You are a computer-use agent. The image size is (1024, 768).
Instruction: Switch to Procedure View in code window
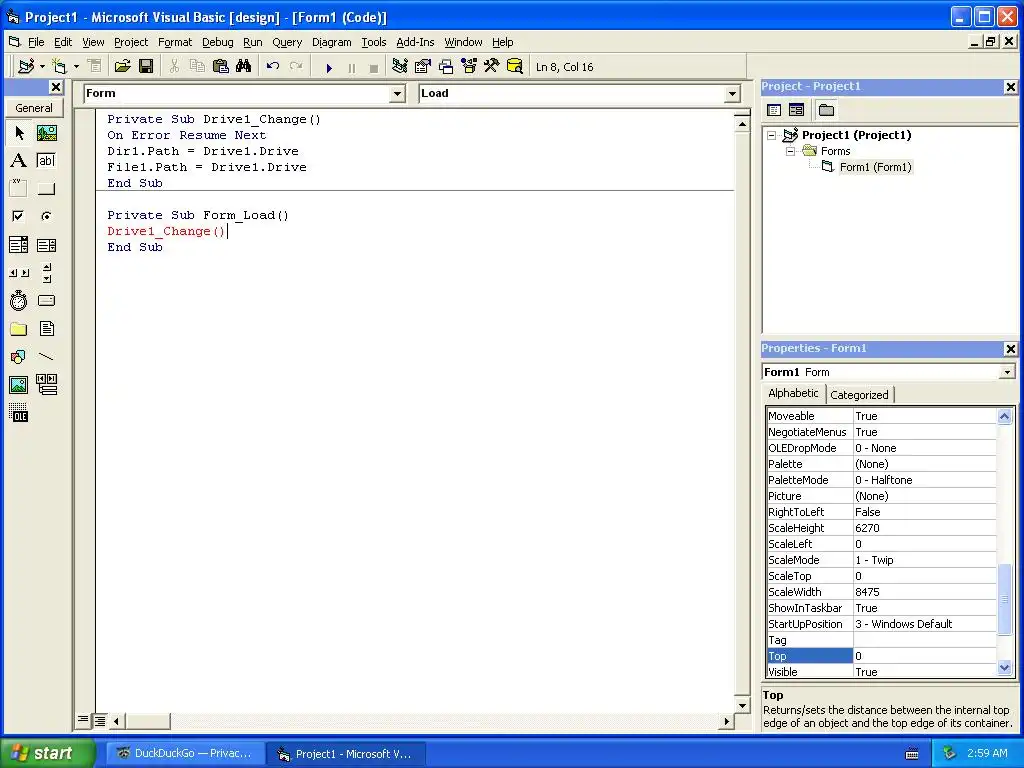coord(83,720)
